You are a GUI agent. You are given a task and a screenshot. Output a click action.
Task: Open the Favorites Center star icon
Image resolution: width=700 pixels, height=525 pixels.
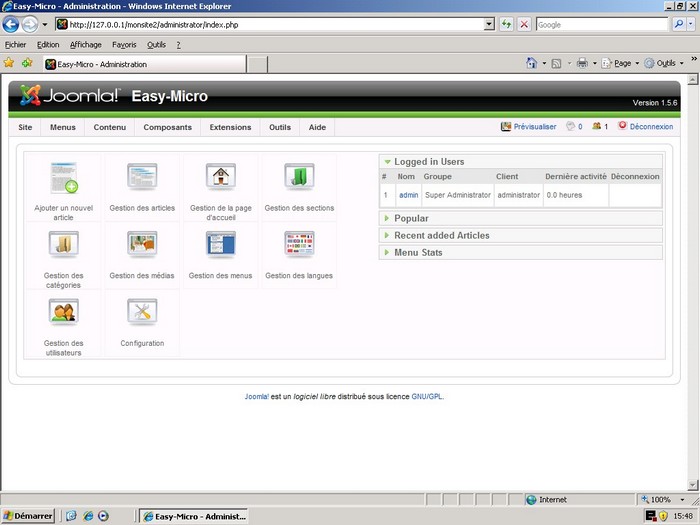click(9, 63)
